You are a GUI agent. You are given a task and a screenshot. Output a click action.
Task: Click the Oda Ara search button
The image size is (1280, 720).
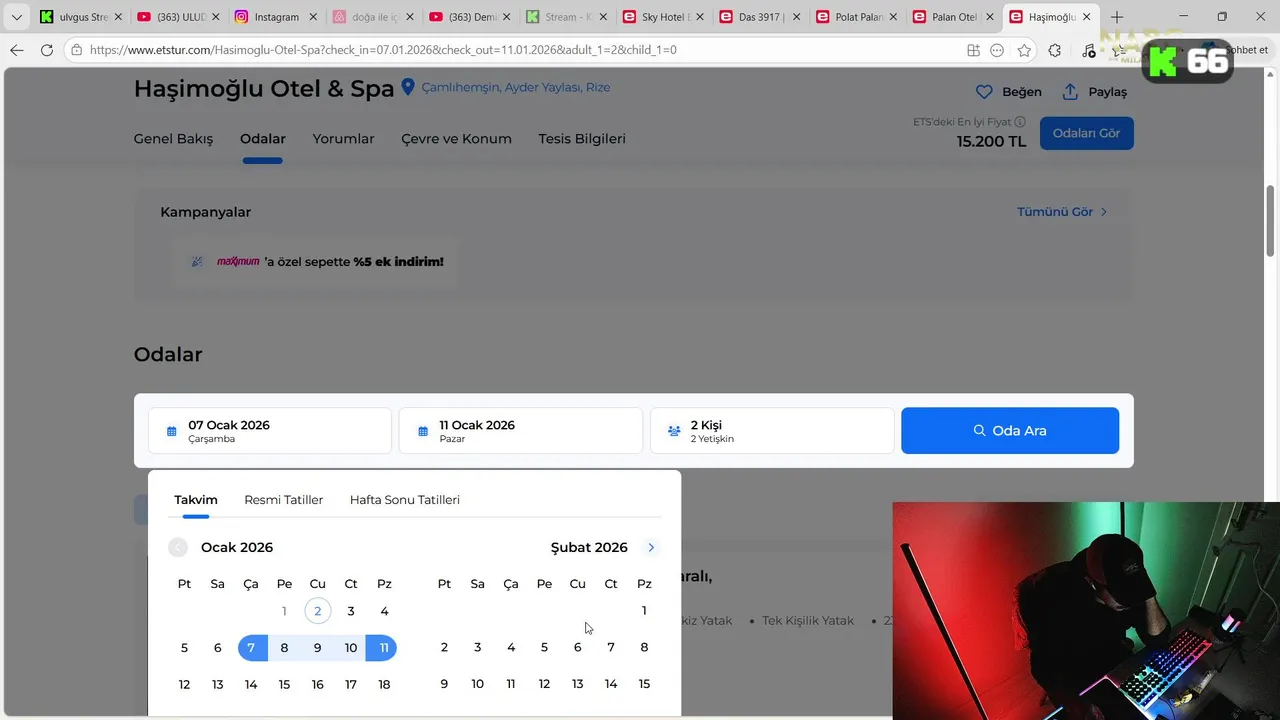(x=1010, y=431)
